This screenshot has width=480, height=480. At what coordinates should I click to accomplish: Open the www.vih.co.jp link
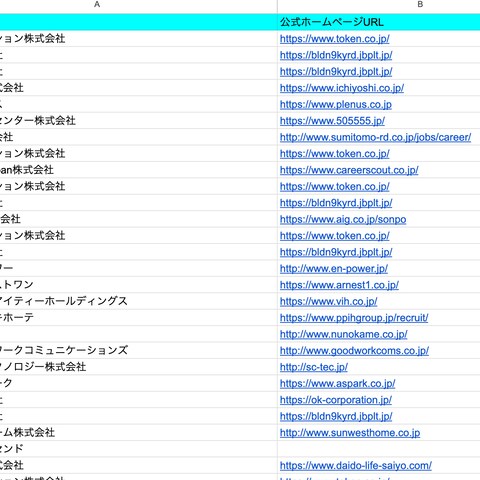(328, 301)
